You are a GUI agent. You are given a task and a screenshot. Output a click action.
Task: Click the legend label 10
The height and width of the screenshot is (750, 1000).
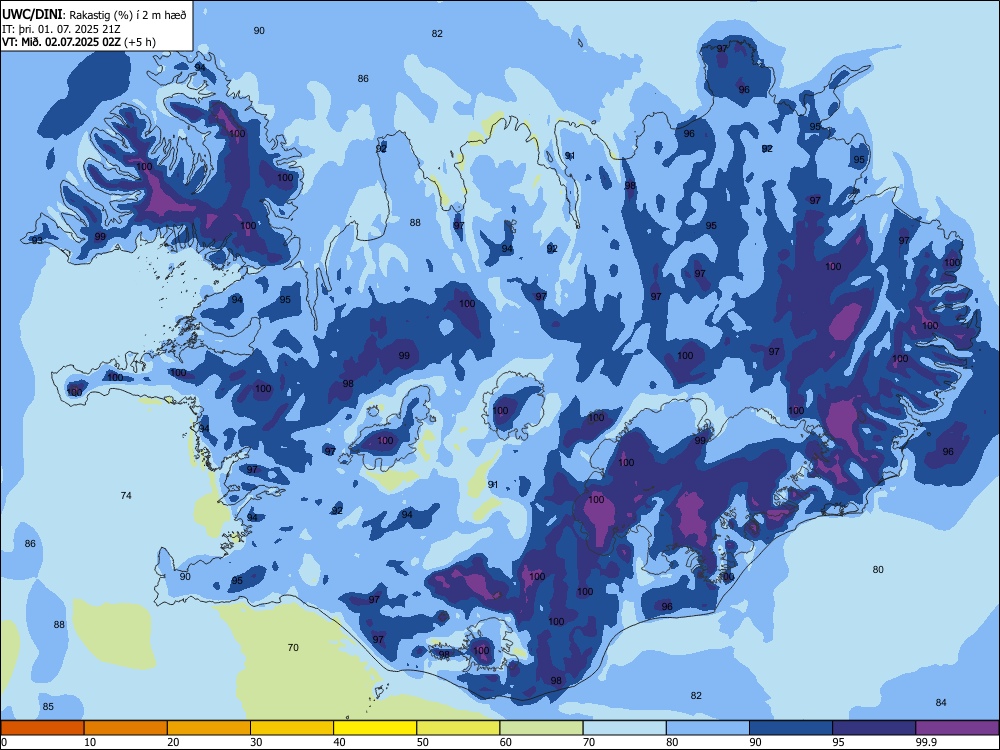(90, 742)
